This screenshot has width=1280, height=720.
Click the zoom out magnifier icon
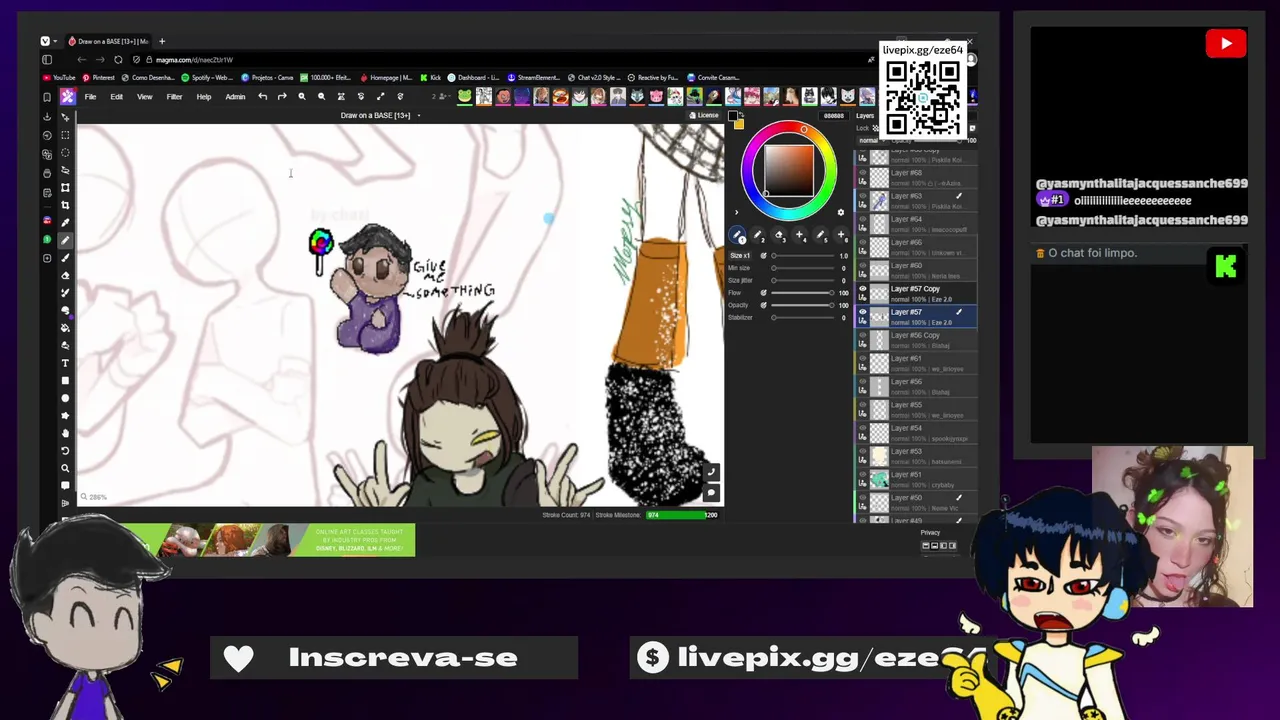click(x=321, y=97)
